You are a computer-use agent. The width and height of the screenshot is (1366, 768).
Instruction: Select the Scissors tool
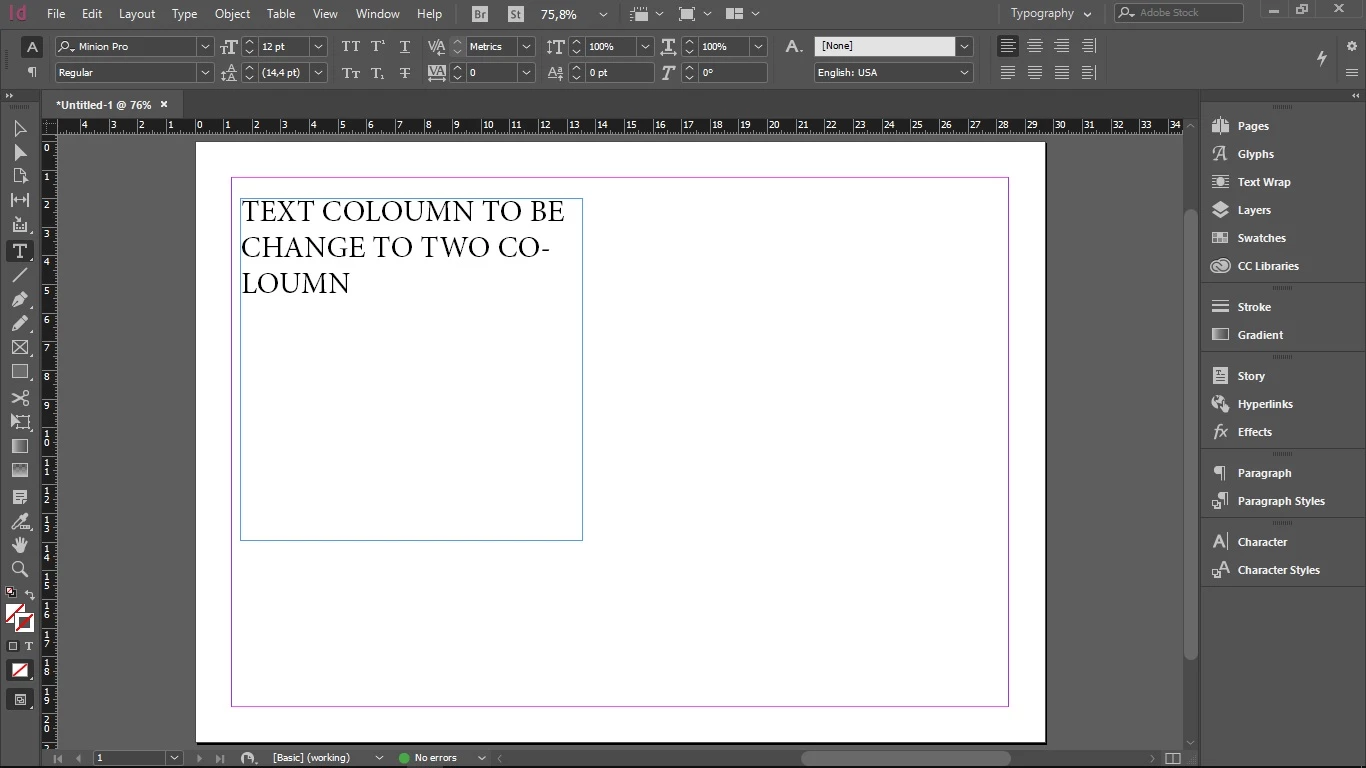click(x=20, y=397)
